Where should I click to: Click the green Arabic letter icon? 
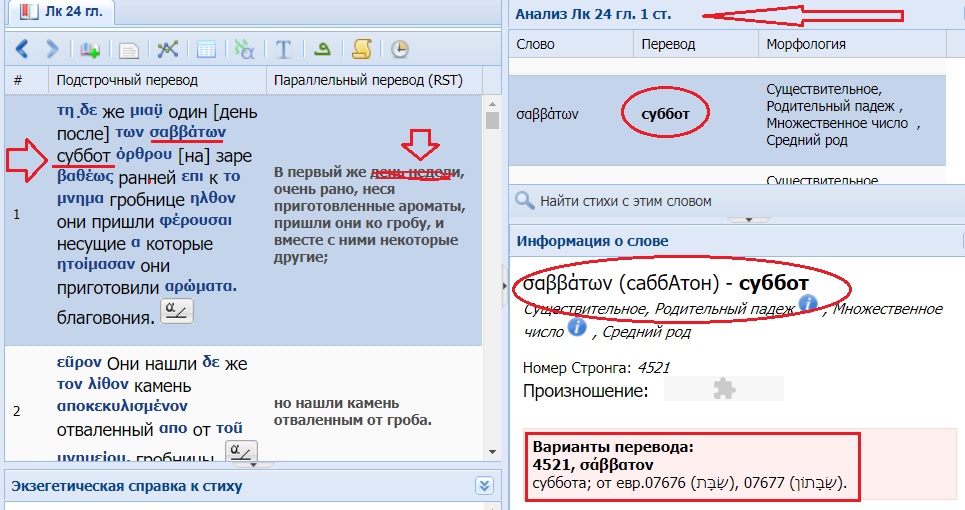coord(322,48)
